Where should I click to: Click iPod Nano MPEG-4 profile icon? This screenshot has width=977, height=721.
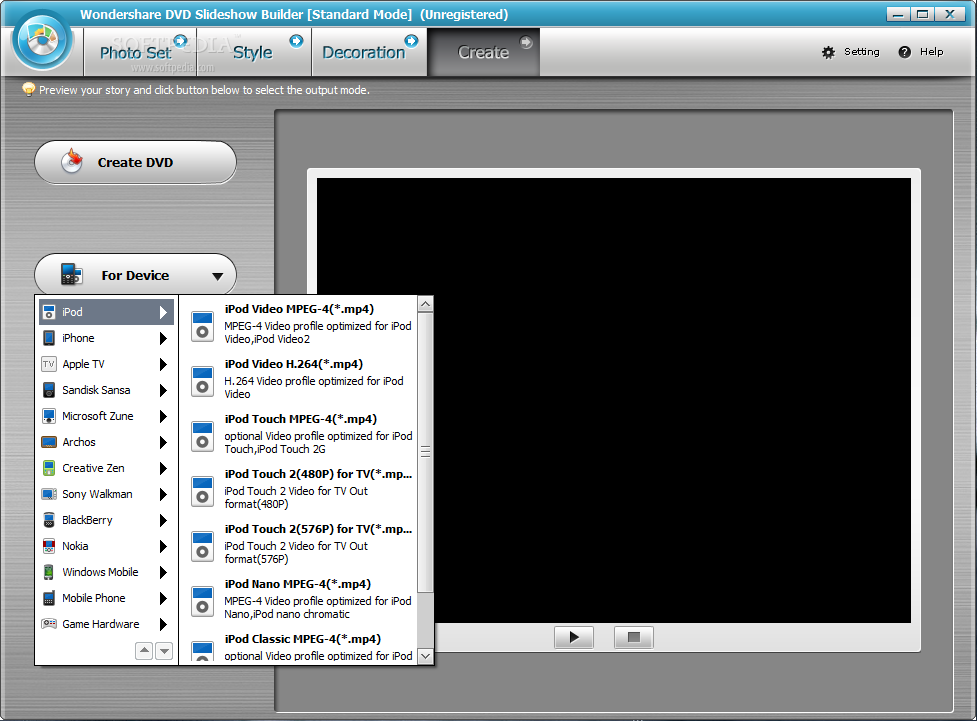(202, 600)
